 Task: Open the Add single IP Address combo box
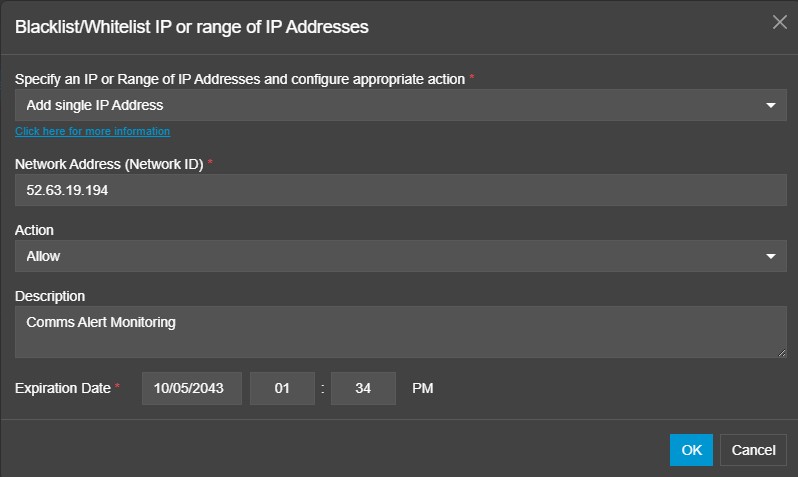click(401, 105)
